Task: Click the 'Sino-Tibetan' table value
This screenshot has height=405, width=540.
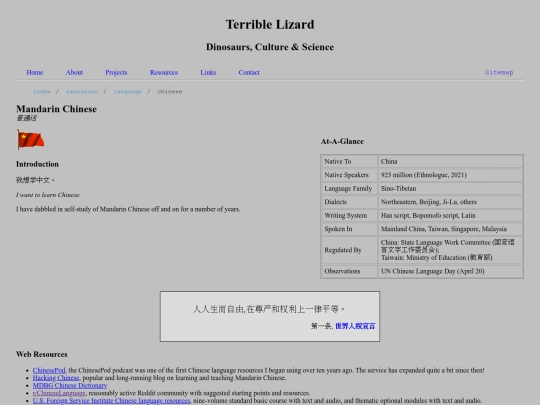Action: click(450, 188)
